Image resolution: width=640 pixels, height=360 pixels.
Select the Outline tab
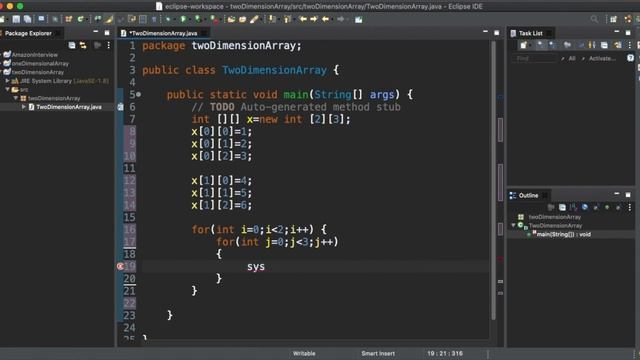(528, 196)
